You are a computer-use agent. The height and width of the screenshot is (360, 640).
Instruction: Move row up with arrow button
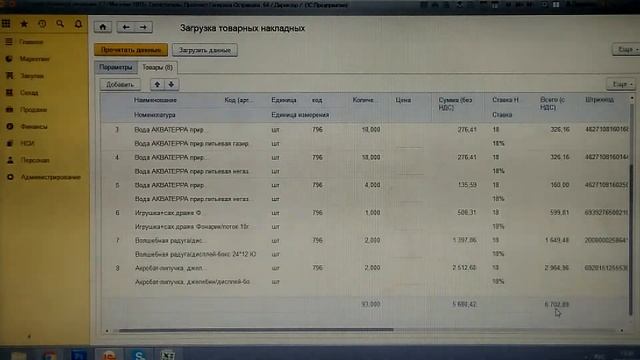(157, 84)
